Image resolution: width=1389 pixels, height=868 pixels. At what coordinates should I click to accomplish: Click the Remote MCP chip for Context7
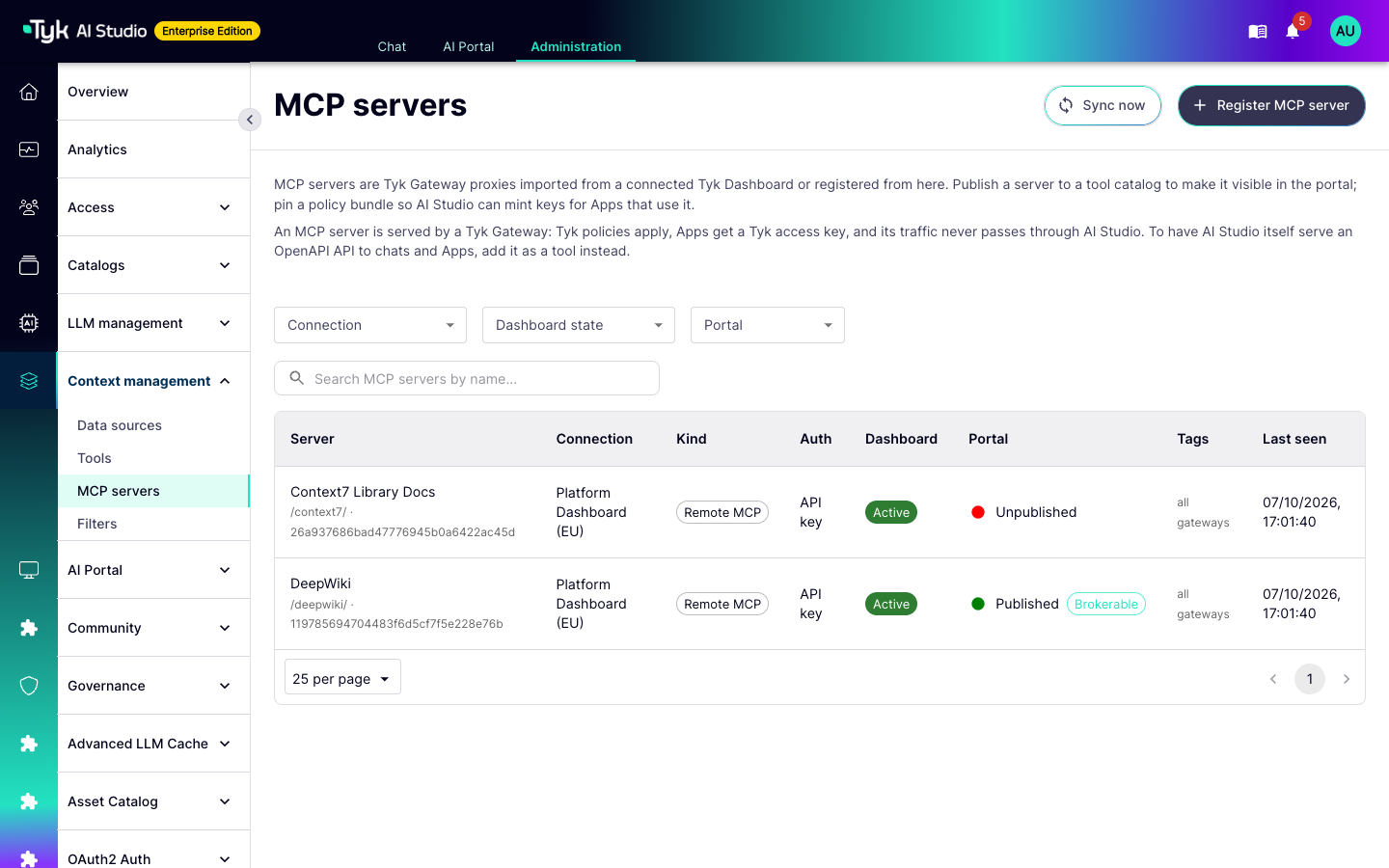coord(722,512)
